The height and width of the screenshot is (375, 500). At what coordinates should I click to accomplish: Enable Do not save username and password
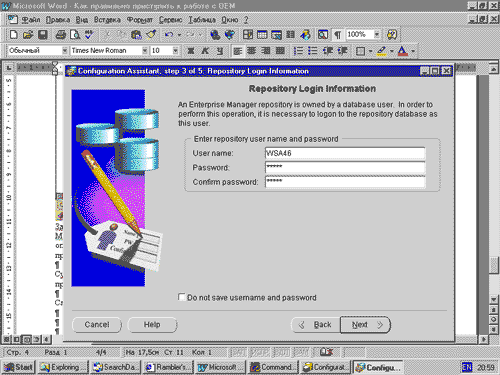coord(182,297)
